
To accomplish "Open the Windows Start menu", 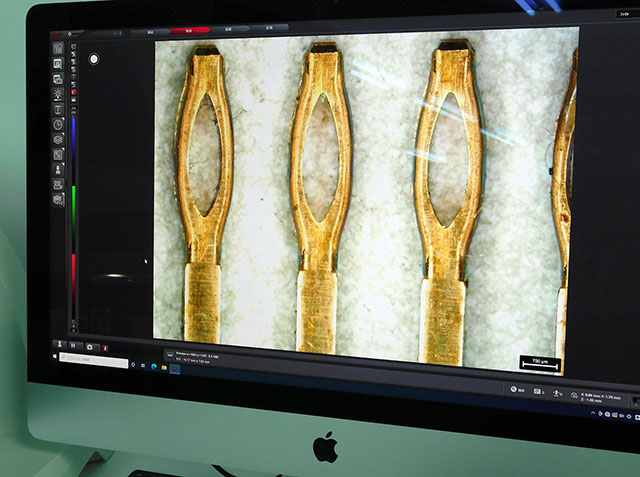I will (x=55, y=357).
